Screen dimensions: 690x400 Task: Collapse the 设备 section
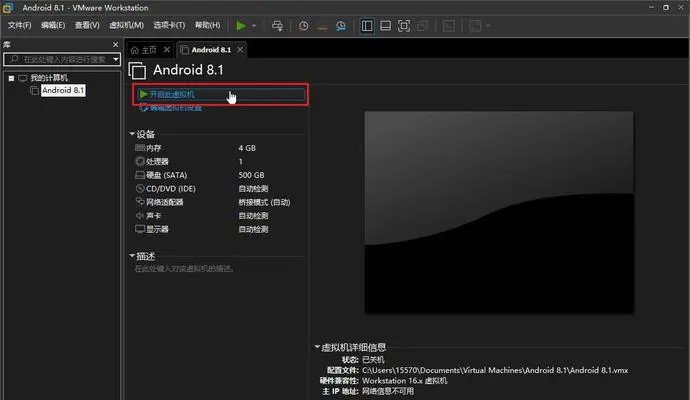132,134
